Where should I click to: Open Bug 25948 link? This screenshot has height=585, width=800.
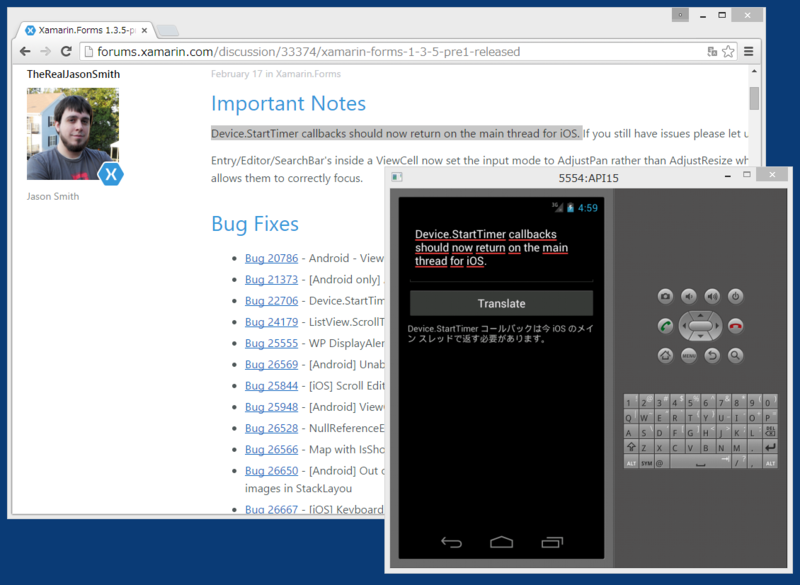coord(271,407)
